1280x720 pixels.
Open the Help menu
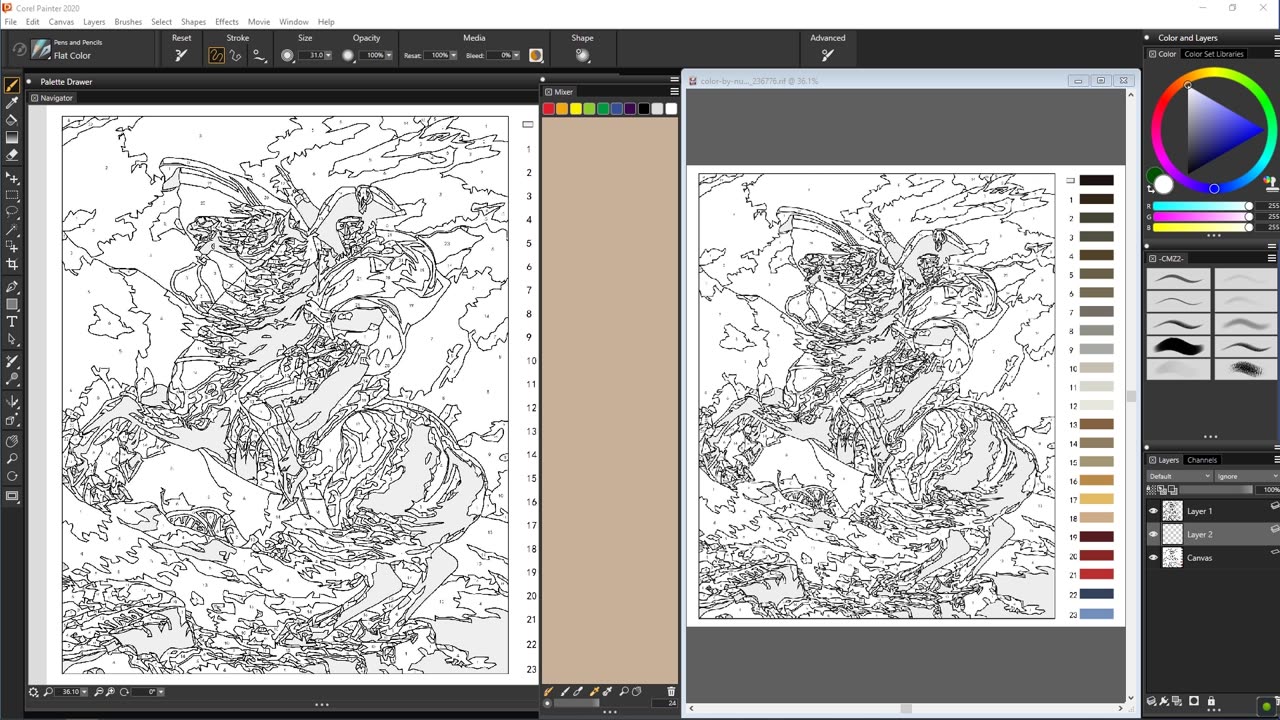tap(326, 21)
